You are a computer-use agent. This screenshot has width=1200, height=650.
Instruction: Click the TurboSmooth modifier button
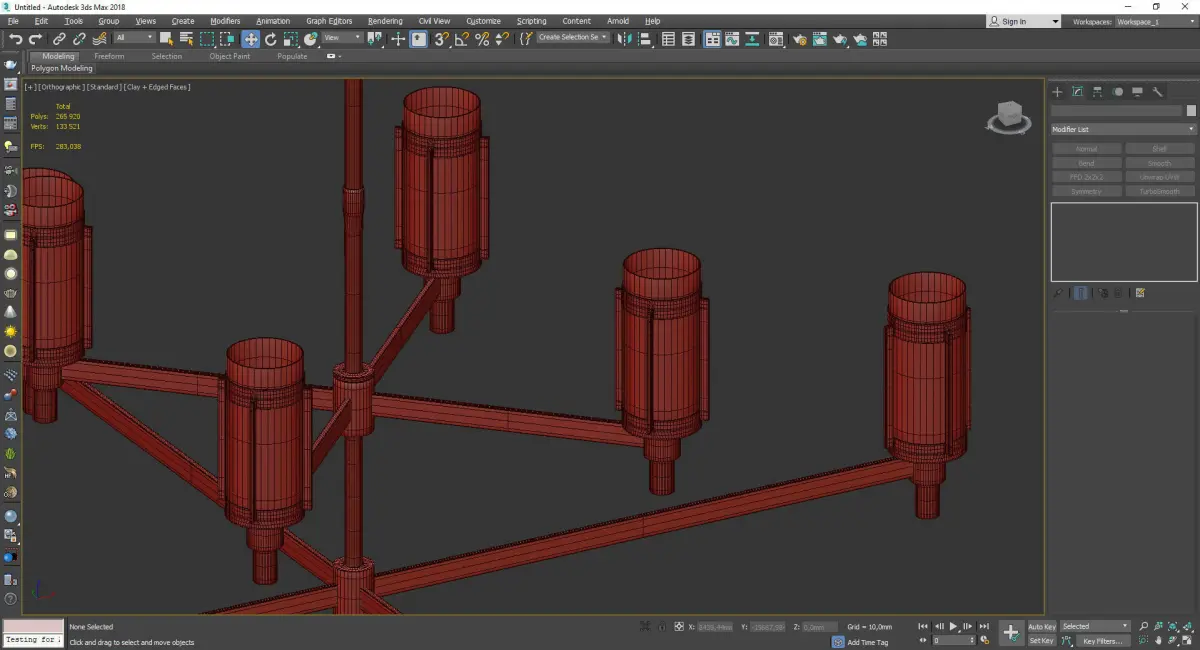[x=1159, y=191]
